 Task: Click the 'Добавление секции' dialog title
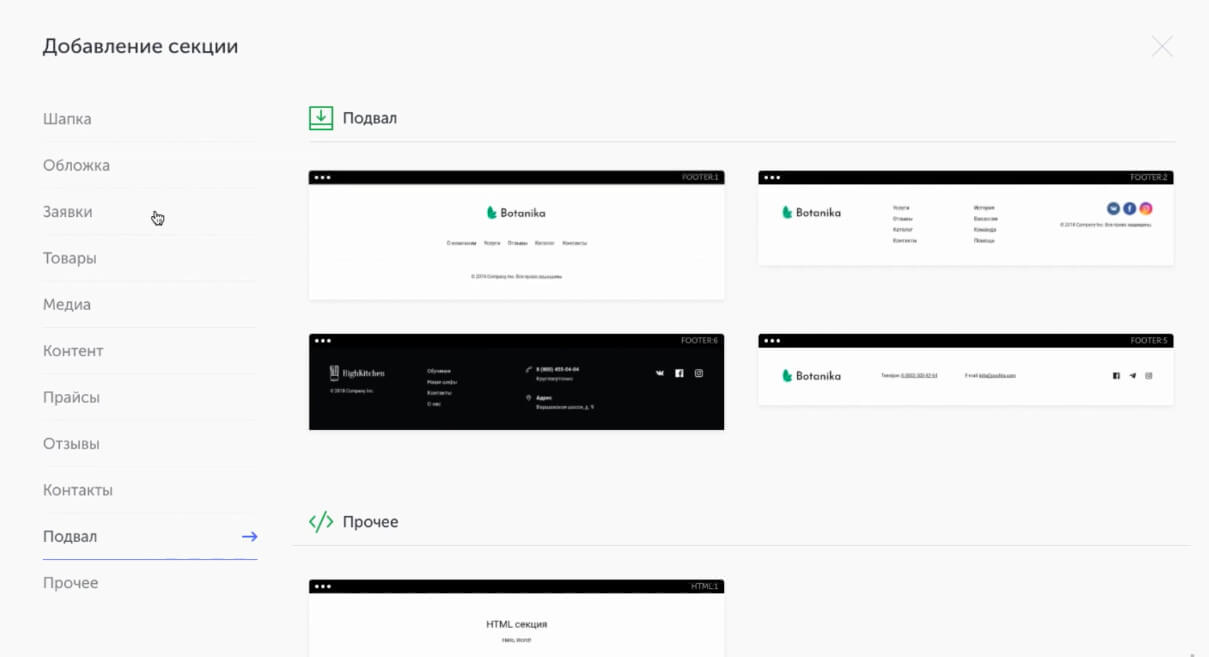click(140, 46)
